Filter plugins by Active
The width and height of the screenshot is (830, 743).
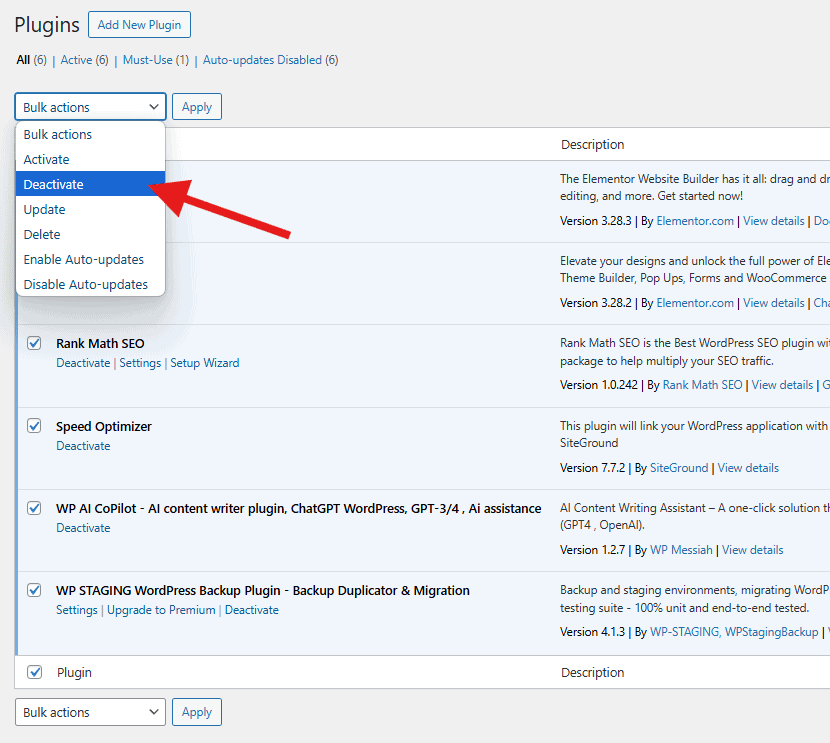(76, 60)
